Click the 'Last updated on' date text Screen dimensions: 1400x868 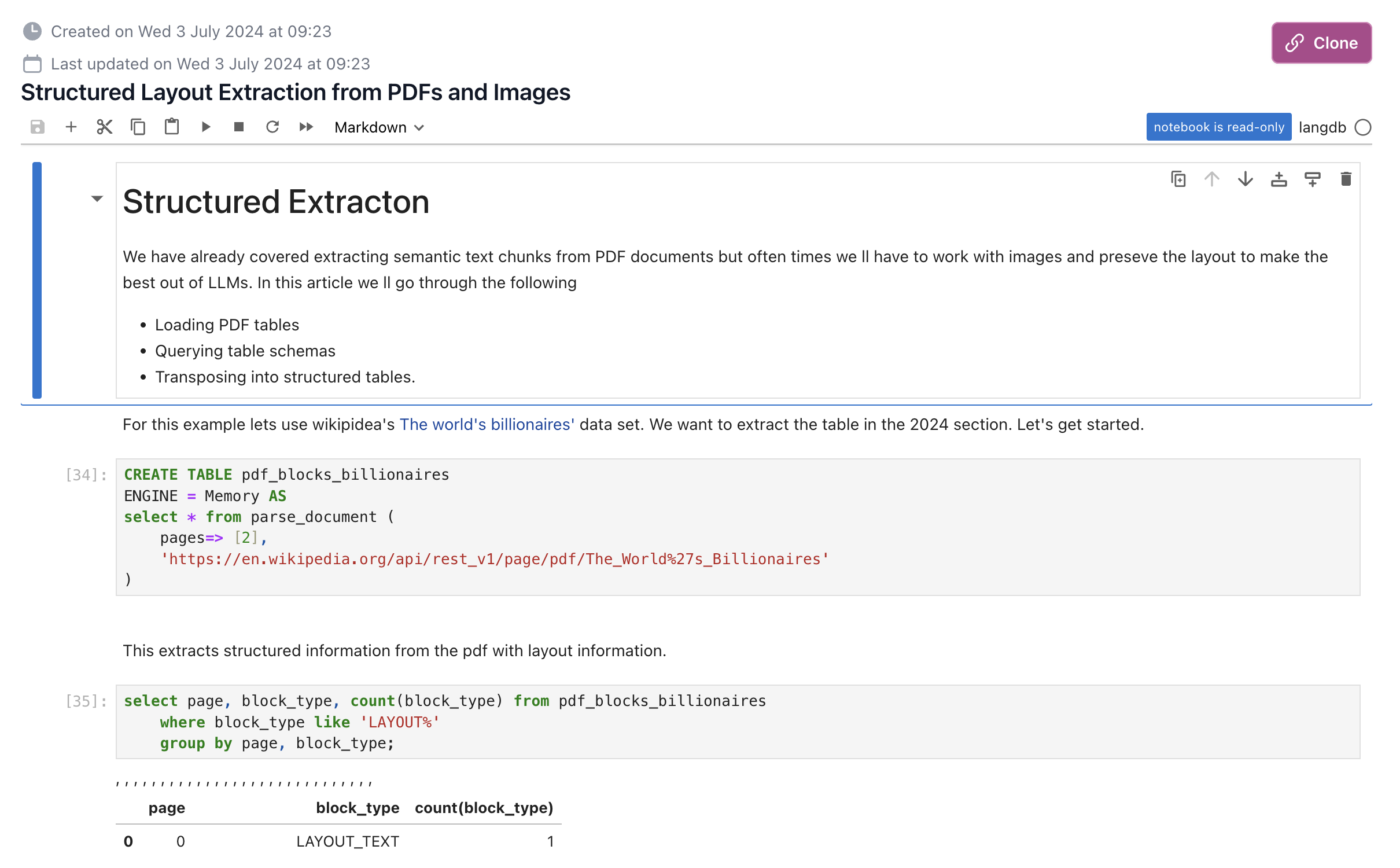(211, 64)
